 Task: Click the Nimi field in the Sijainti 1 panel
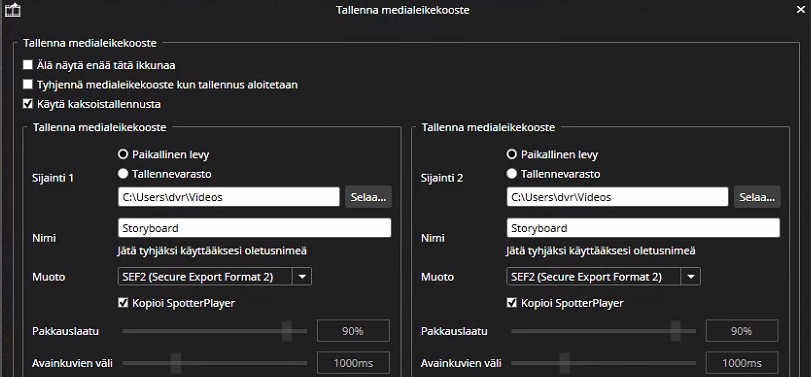coord(254,228)
